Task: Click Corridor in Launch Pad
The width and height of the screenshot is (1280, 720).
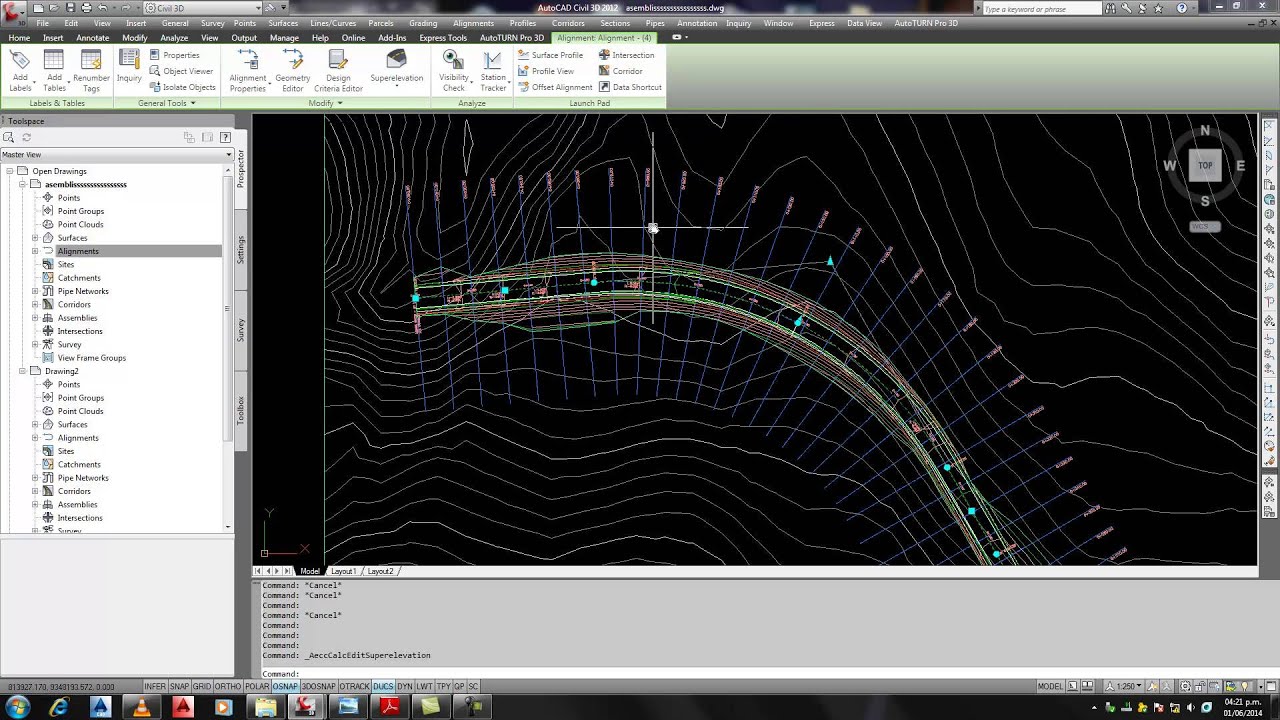Action: [620, 71]
